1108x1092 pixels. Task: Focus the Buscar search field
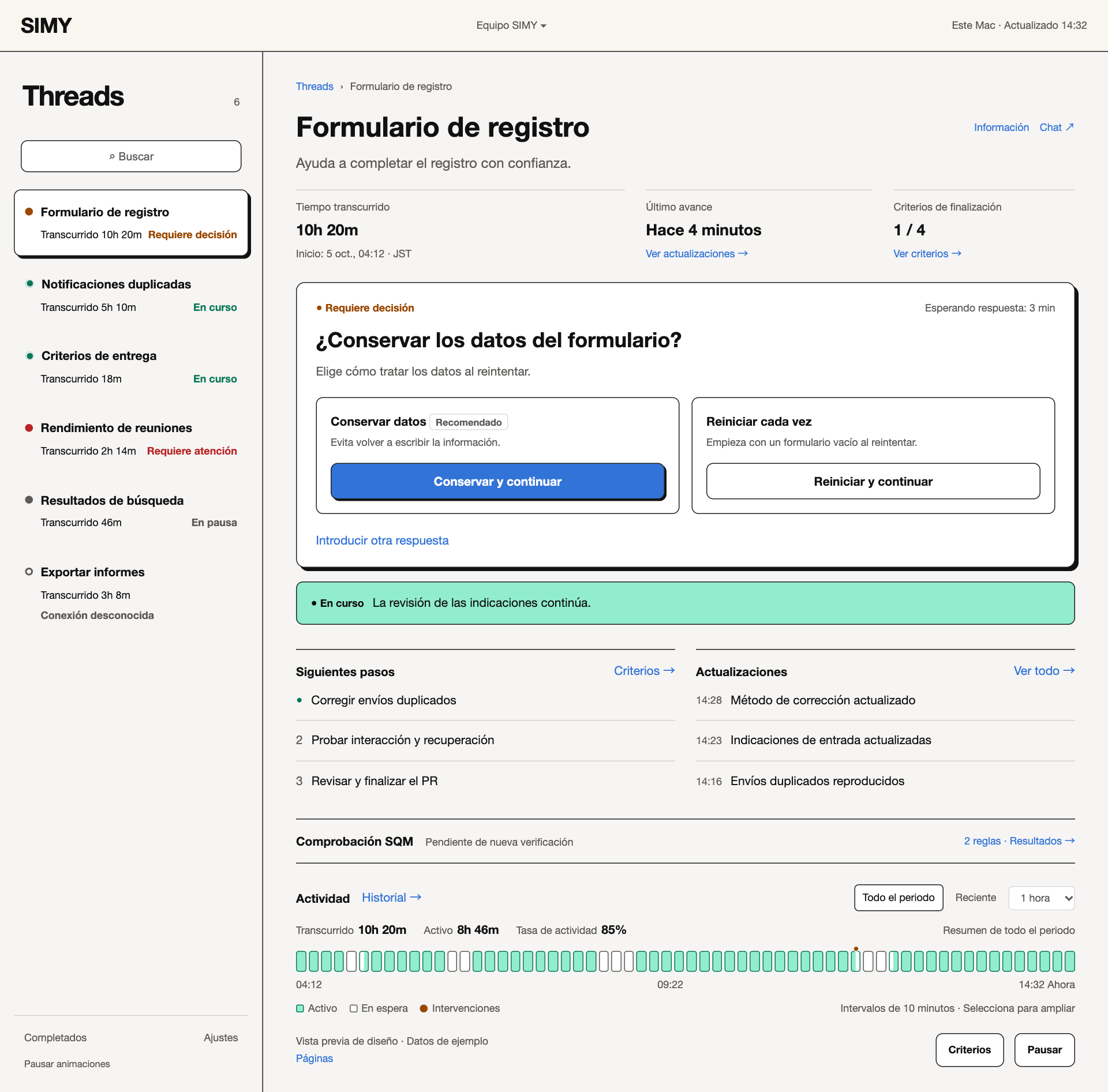(x=131, y=156)
